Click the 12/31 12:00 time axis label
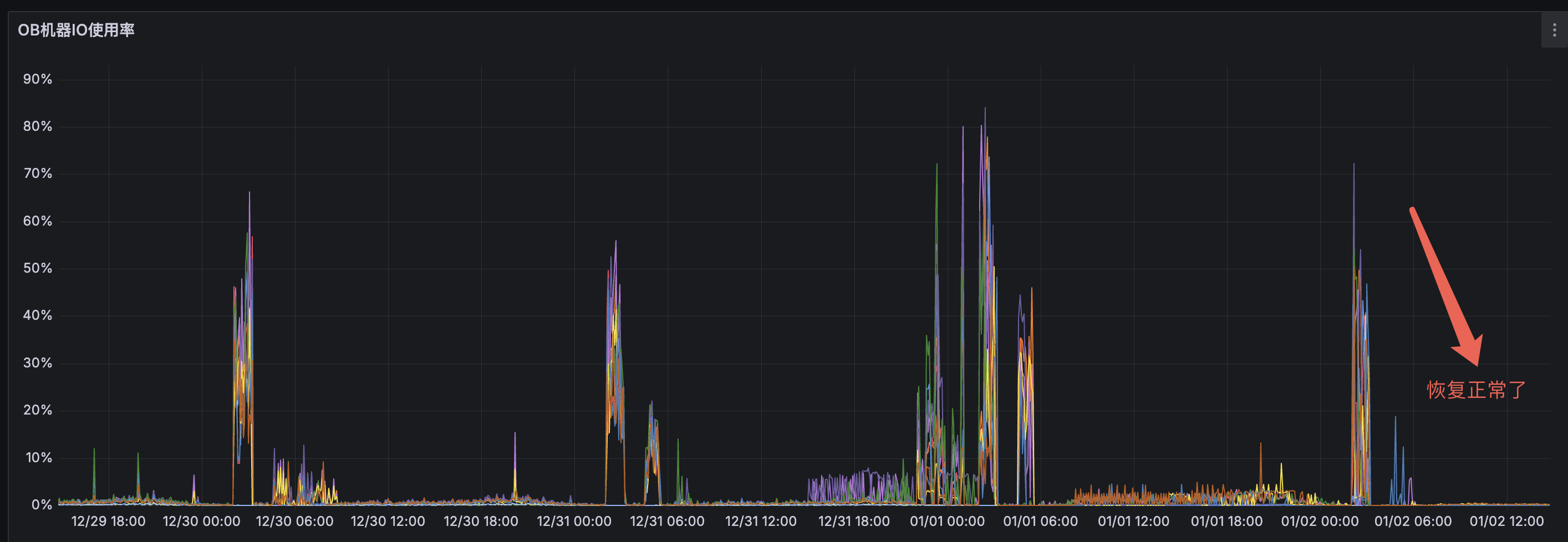 (760, 521)
